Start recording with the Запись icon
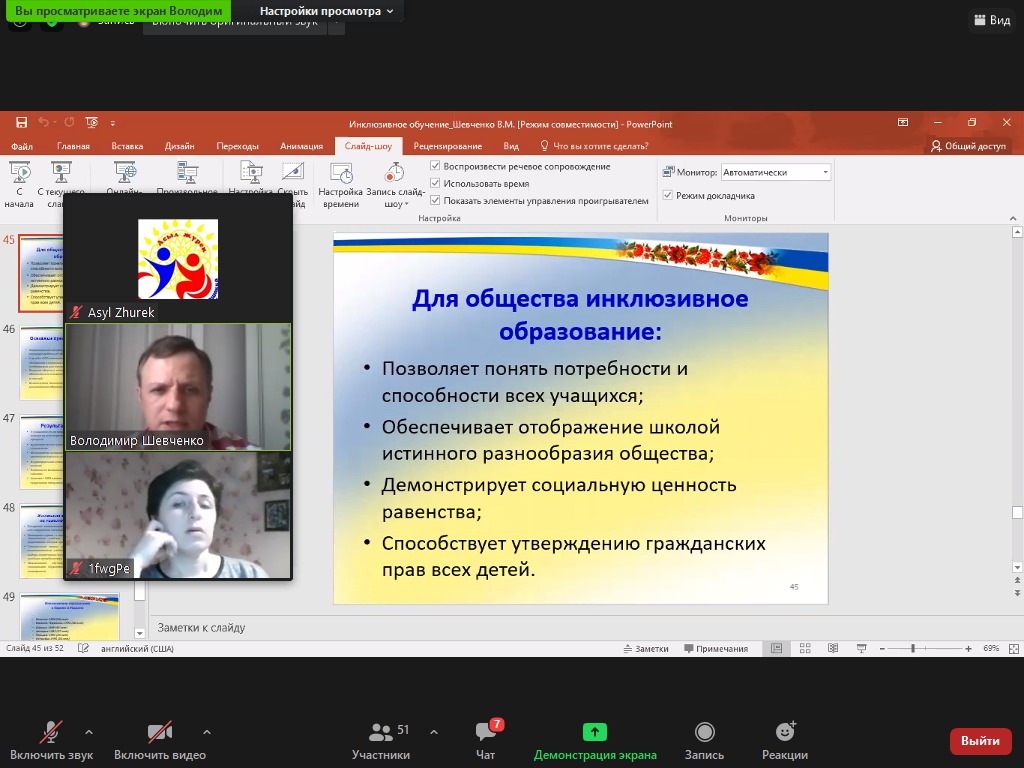Screen dimensions: 1024x768 704,739
